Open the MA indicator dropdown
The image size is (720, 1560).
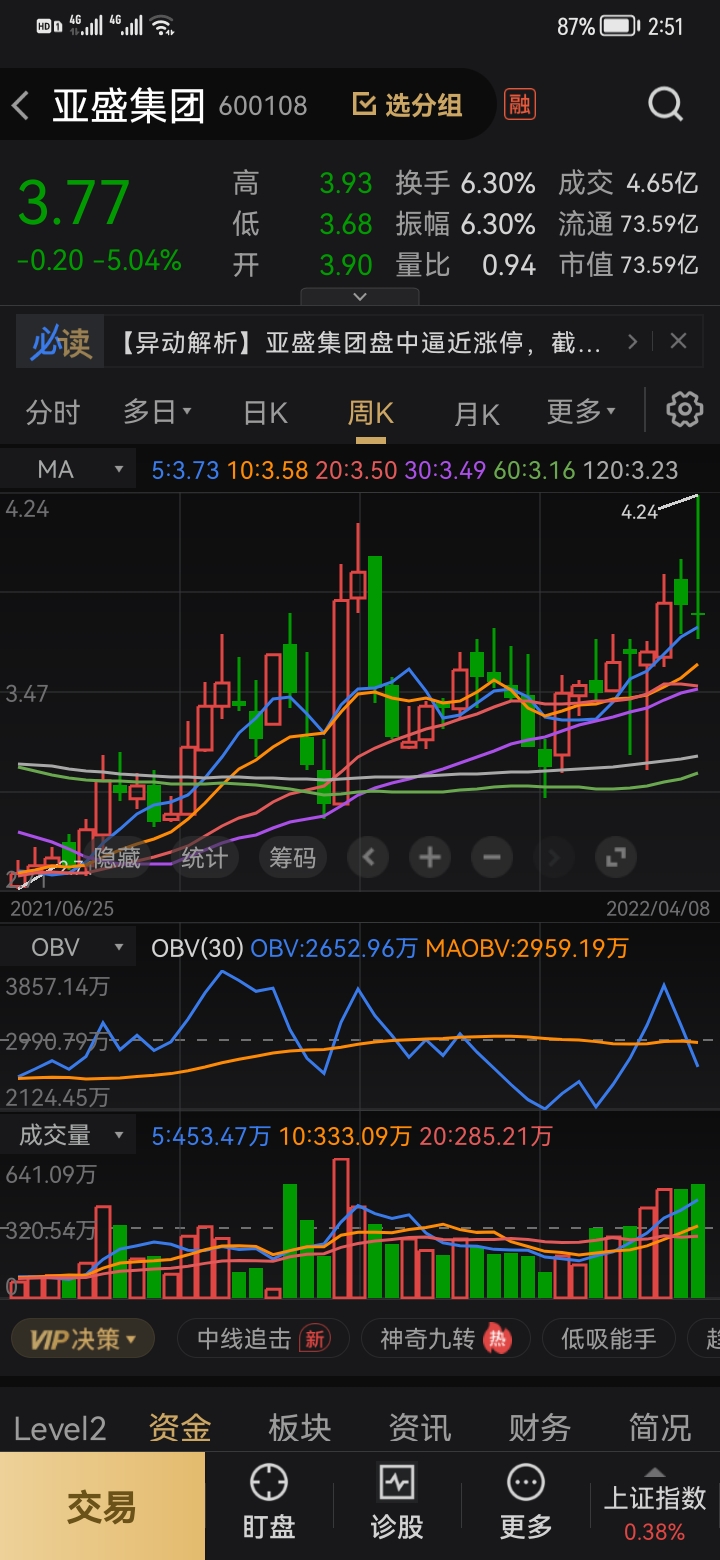(68, 469)
